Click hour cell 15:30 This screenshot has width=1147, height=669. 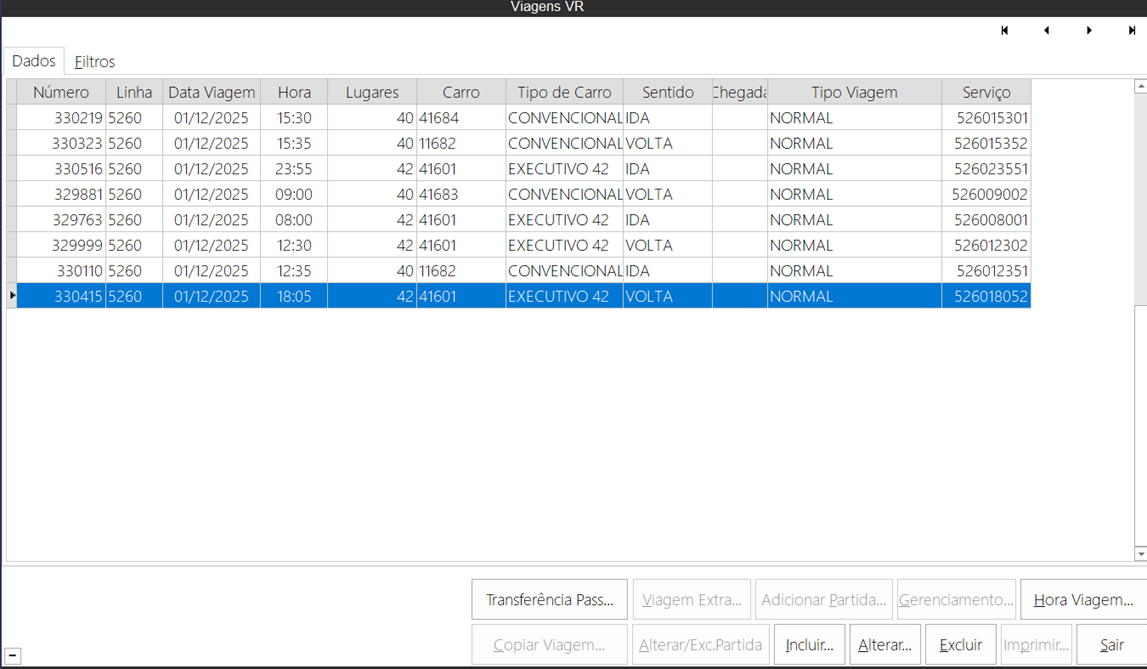point(294,118)
